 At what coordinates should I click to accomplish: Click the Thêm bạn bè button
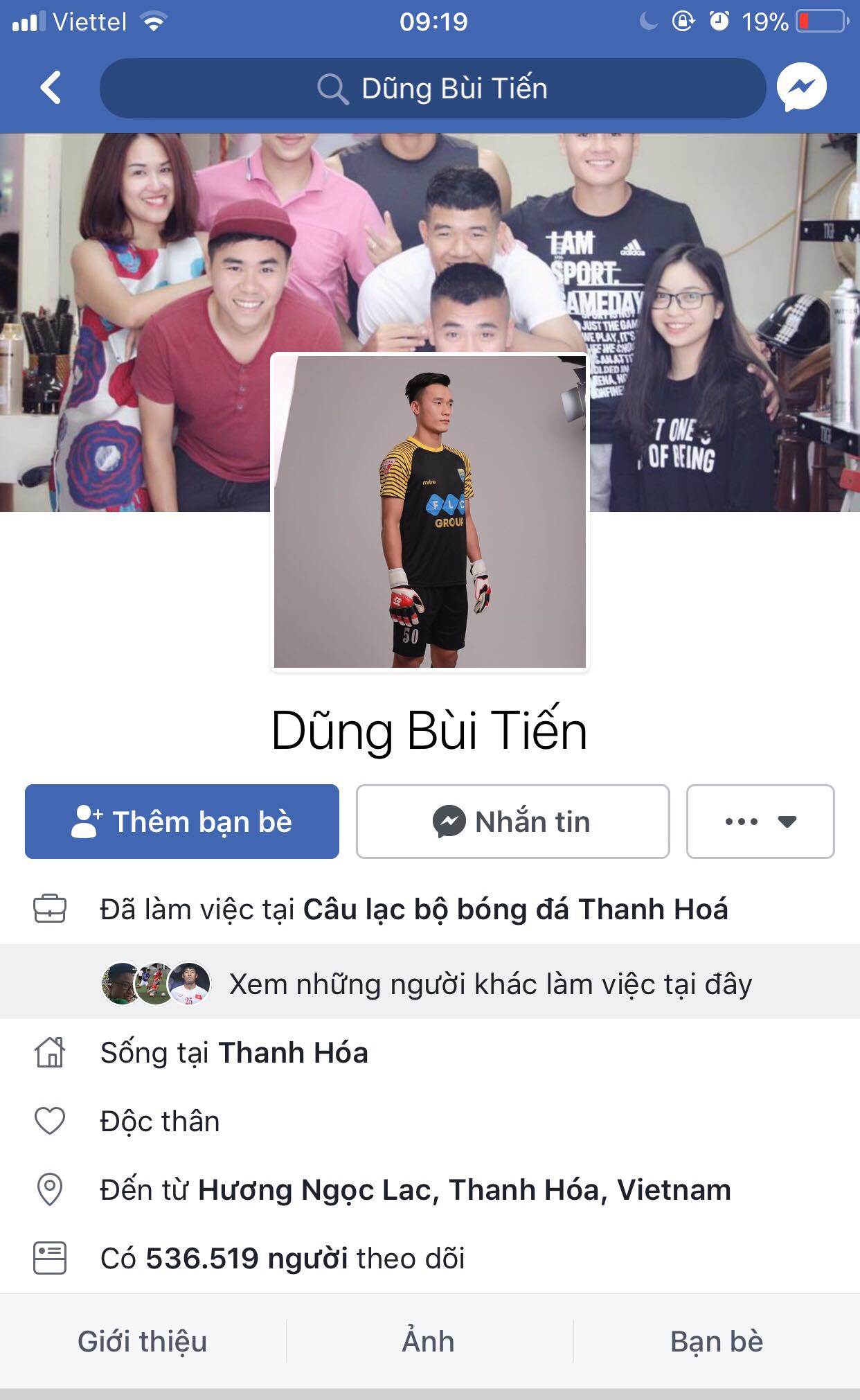pyautogui.click(x=182, y=822)
